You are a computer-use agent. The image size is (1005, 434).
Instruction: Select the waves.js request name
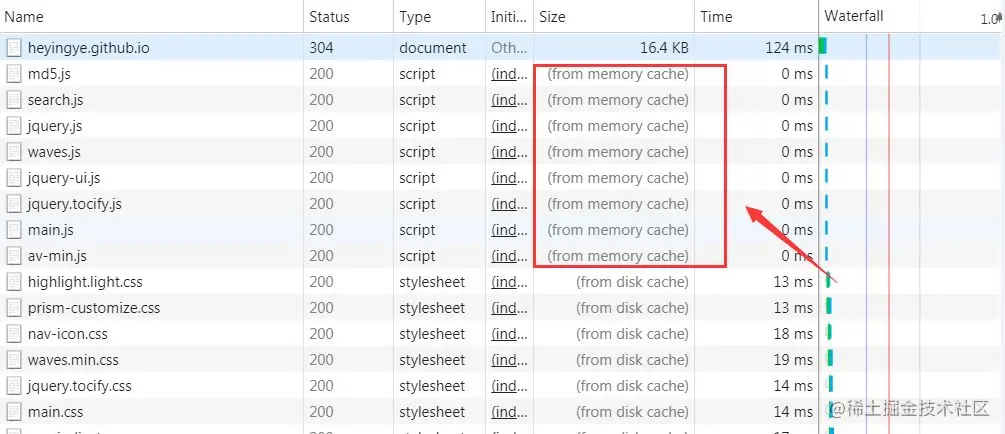point(54,153)
